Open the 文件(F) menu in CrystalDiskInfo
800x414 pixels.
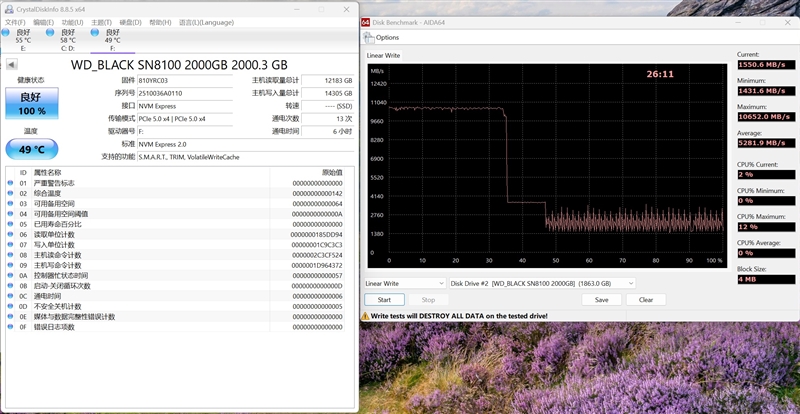[x=15, y=22]
